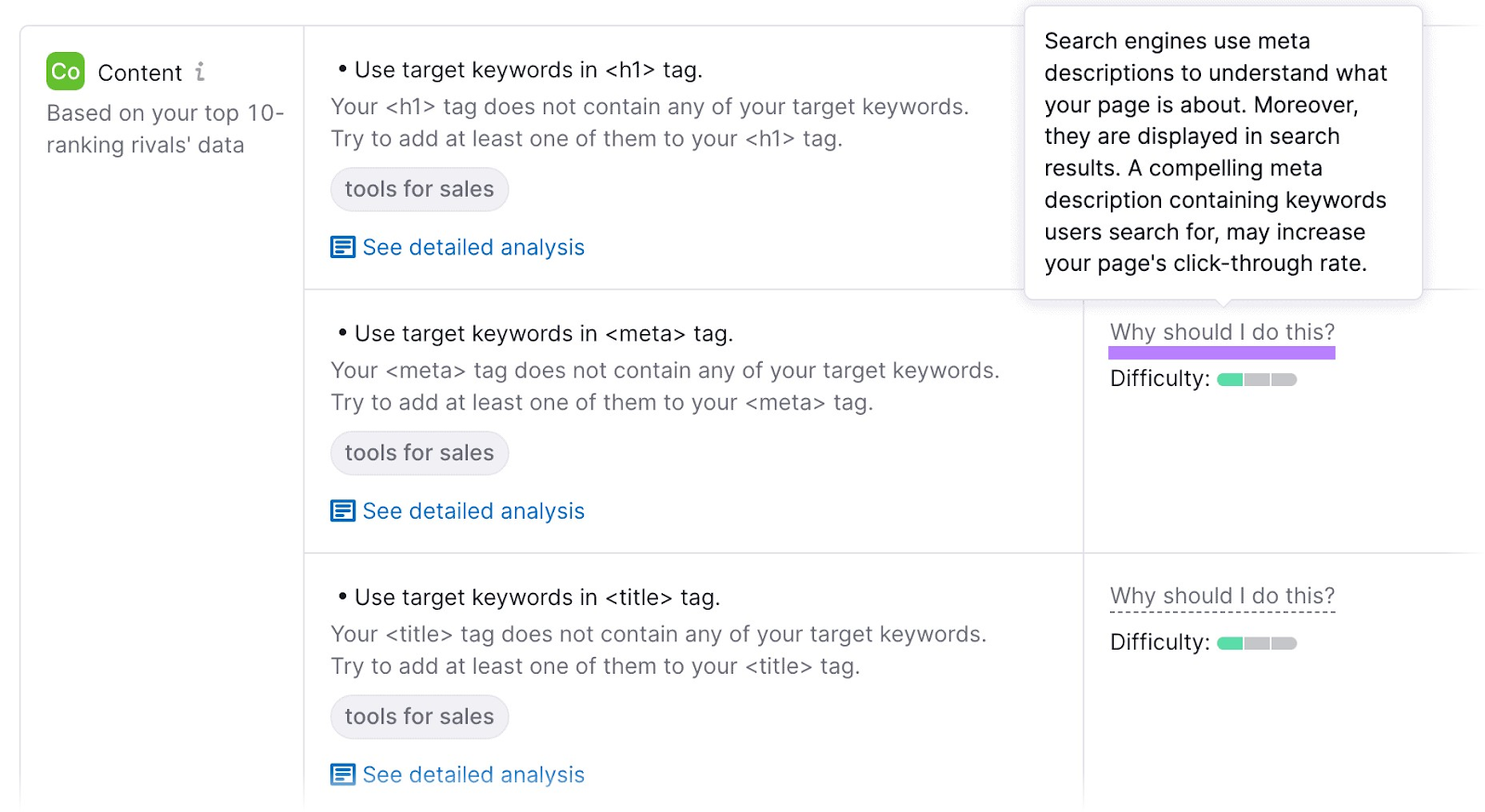The height and width of the screenshot is (812, 1485).
Task: Select the "tools for sales" chip in the meta section
Action: 419,453
